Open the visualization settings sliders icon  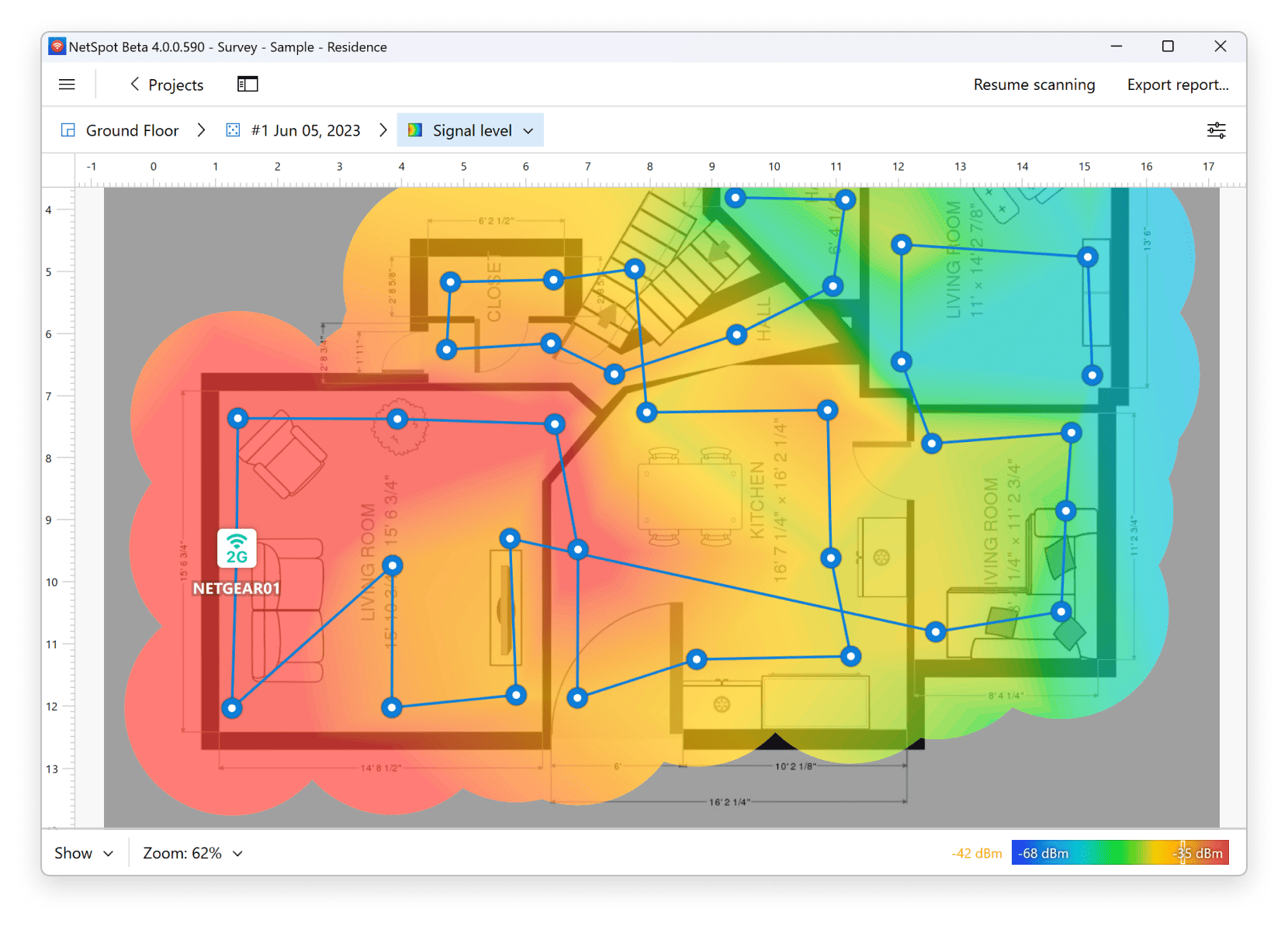(x=1217, y=130)
